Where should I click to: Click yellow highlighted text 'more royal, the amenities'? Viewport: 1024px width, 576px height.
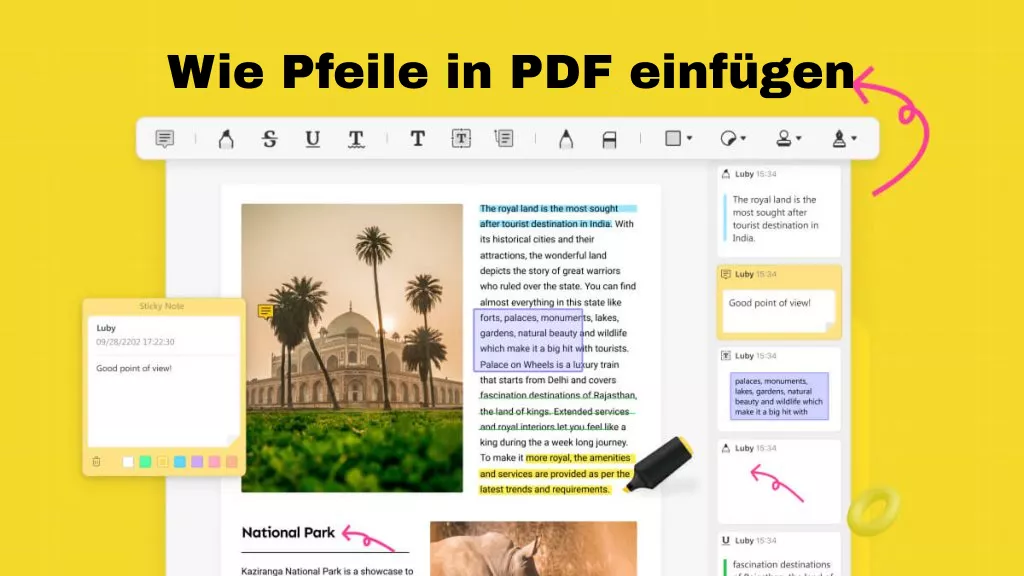(x=578, y=458)
